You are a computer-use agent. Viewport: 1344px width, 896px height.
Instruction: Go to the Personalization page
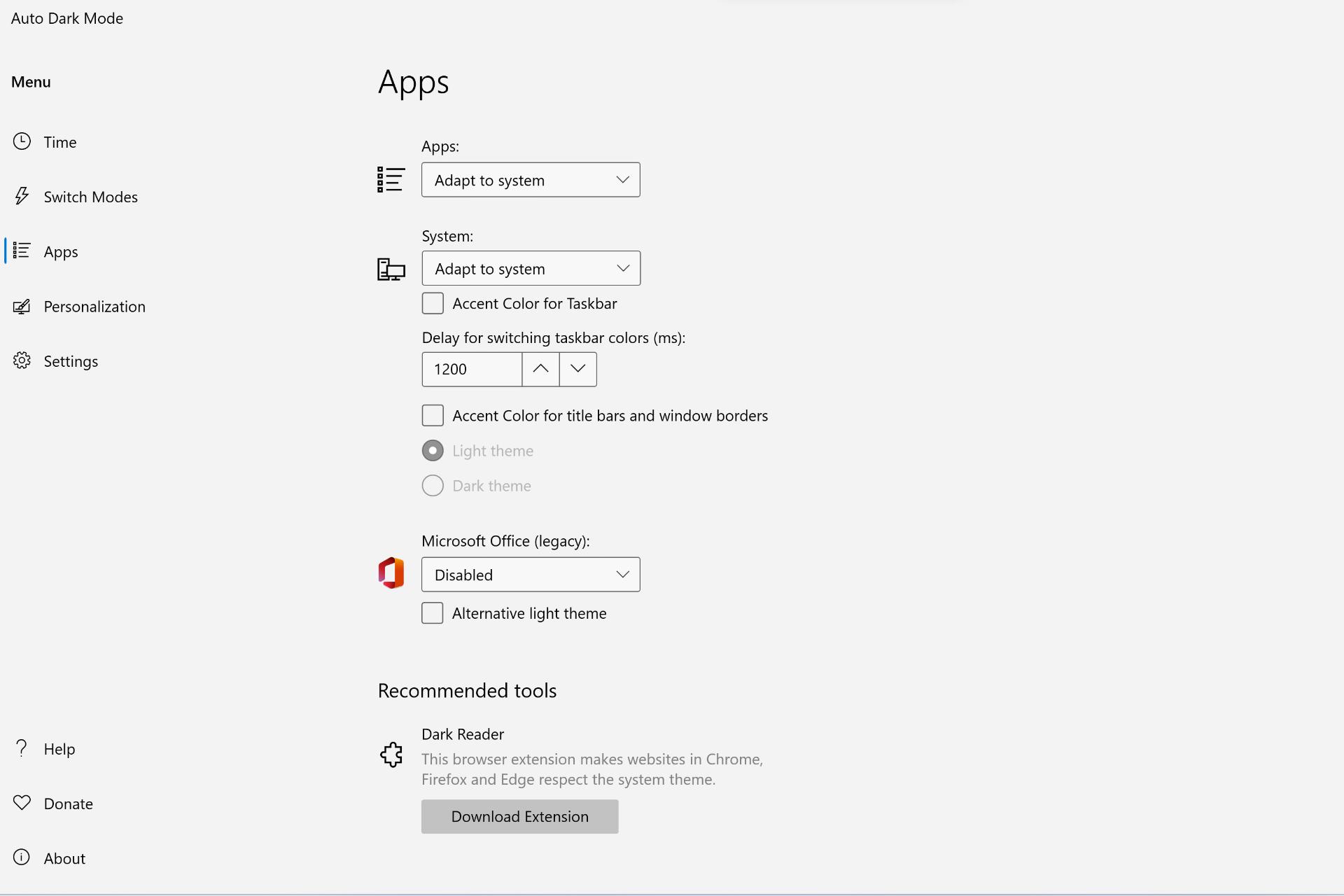coord(94,307)
